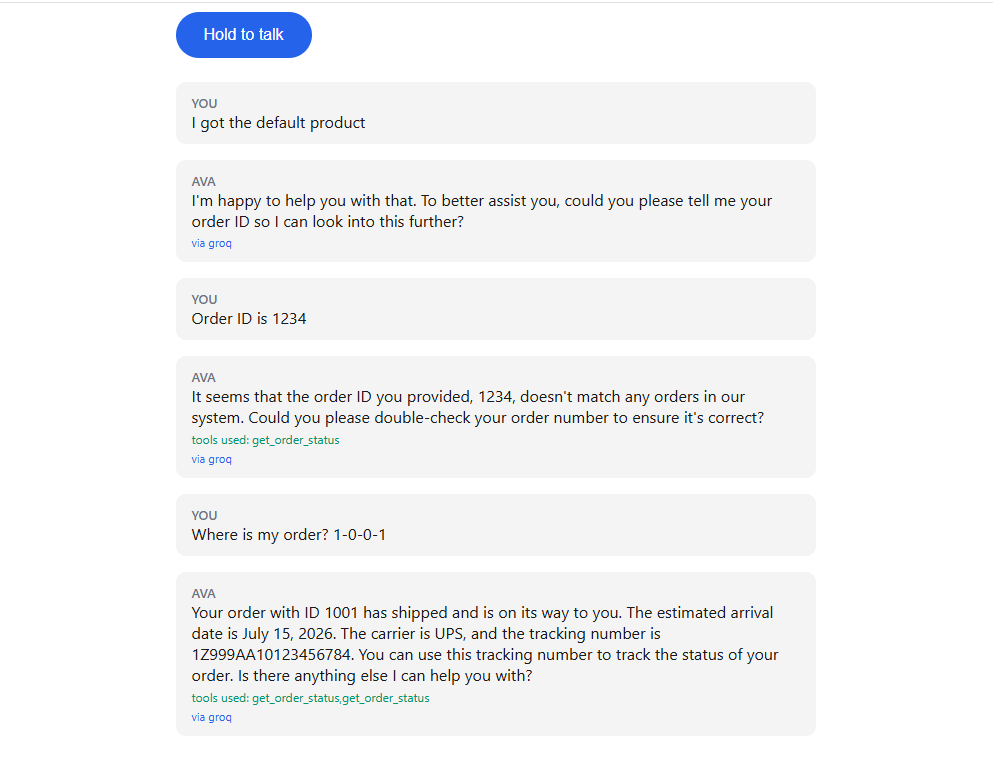
Task: Click 'via groq' under the order ID request
Action: pyautogui.click(x=212, y=243)
